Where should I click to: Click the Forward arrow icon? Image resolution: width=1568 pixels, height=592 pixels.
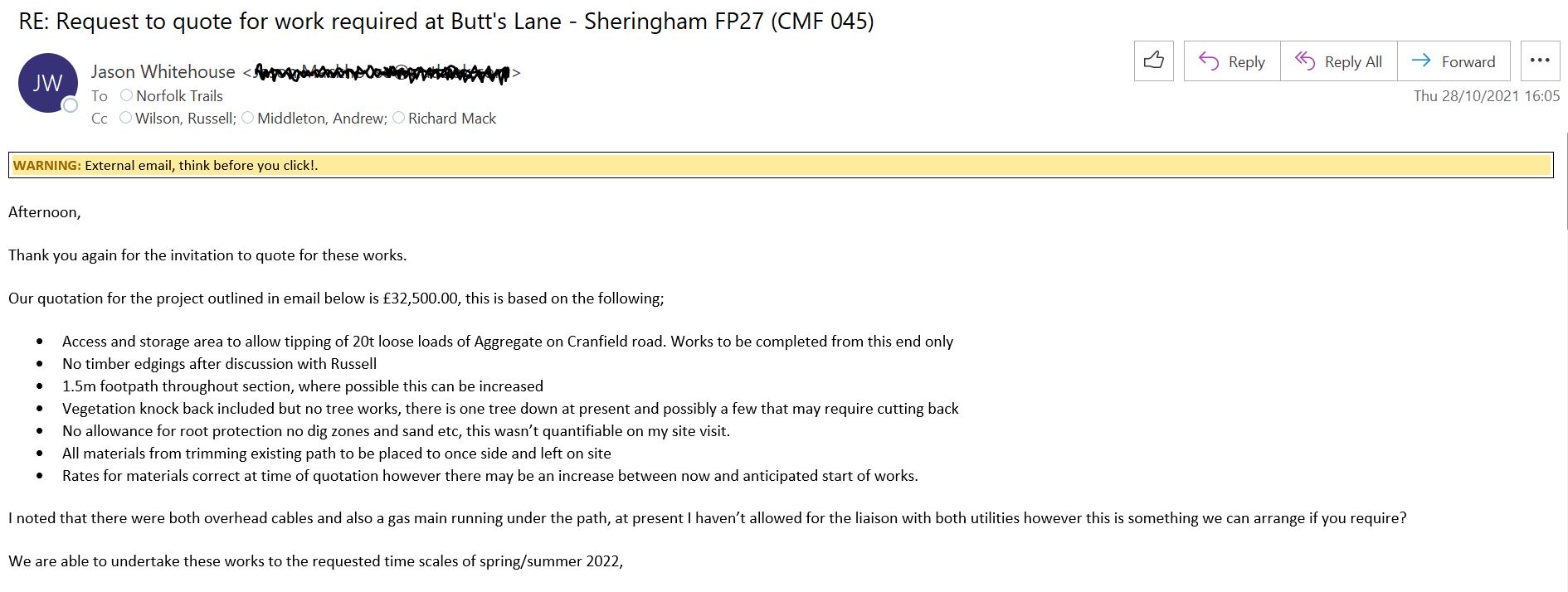click(1421, 61)
